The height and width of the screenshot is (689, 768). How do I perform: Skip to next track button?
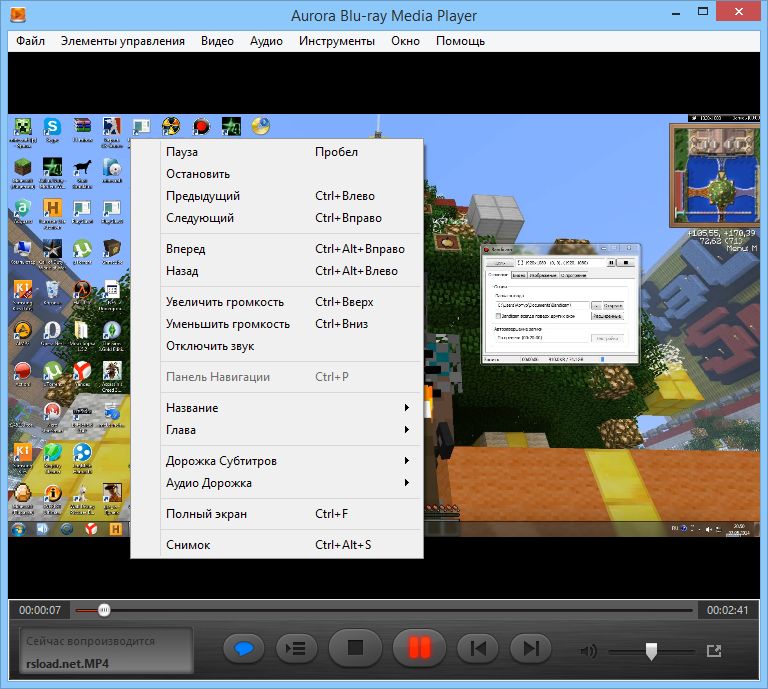(x=530, y=649)
